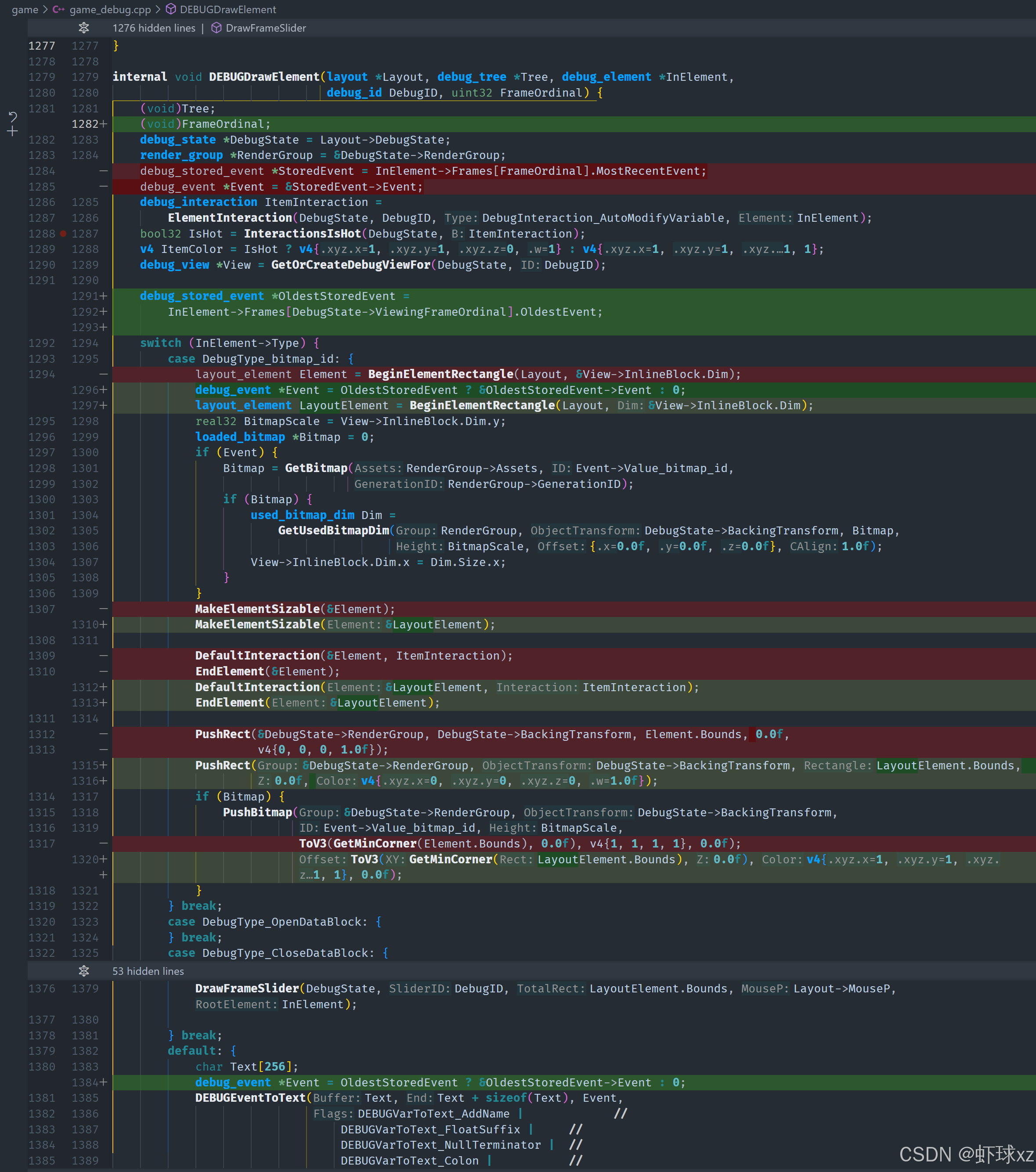
Task: Open the game_debug.cpp breadcrumb item
Action: pyautogui.click(x=110, y=10)
